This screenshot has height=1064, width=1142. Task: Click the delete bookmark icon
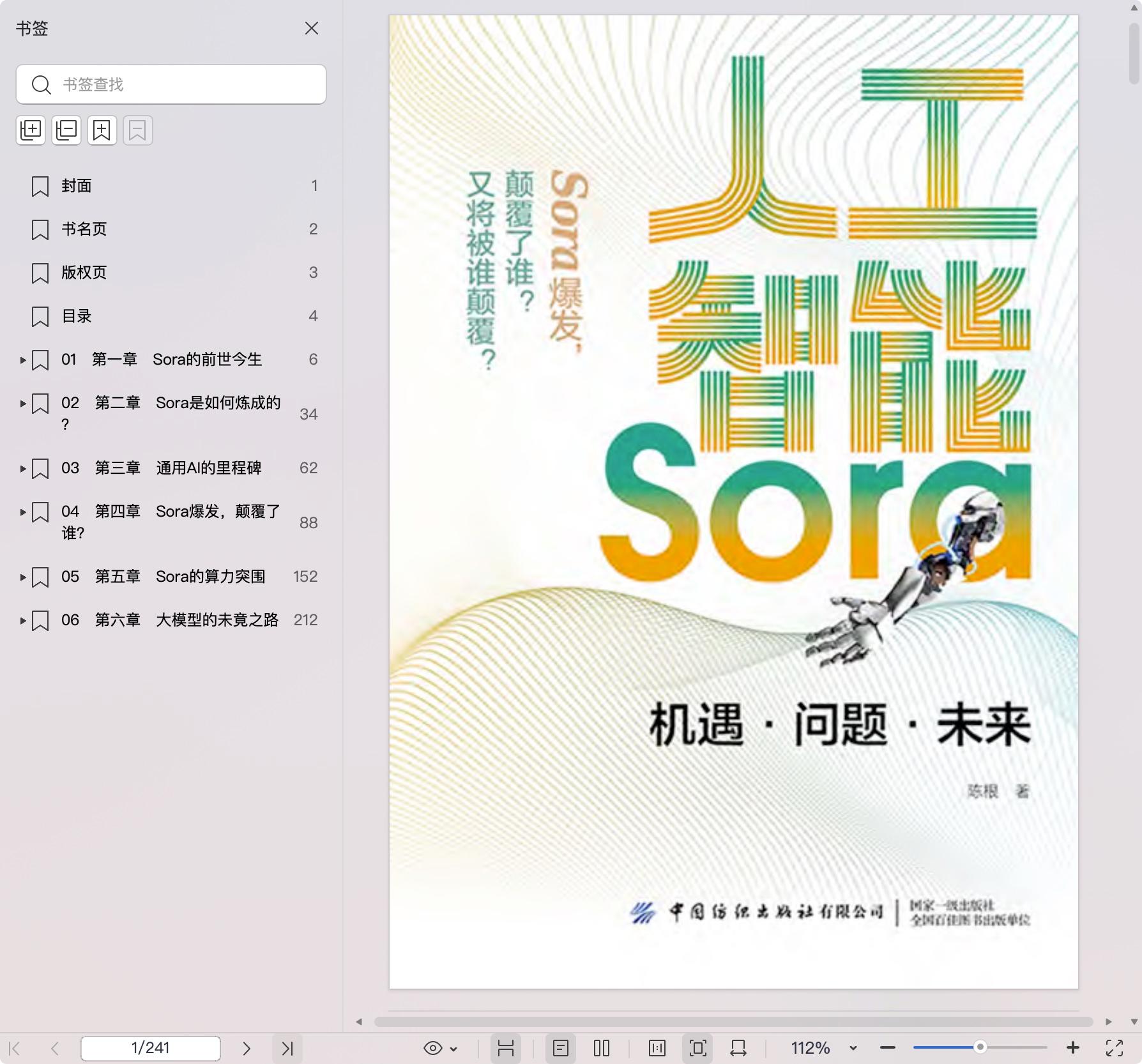click(138, 130)
